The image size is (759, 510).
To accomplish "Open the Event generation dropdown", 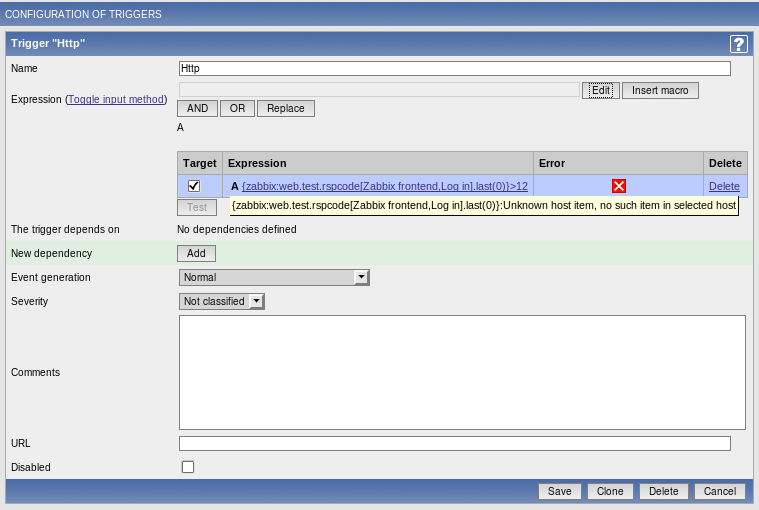I will click(274, 277).
